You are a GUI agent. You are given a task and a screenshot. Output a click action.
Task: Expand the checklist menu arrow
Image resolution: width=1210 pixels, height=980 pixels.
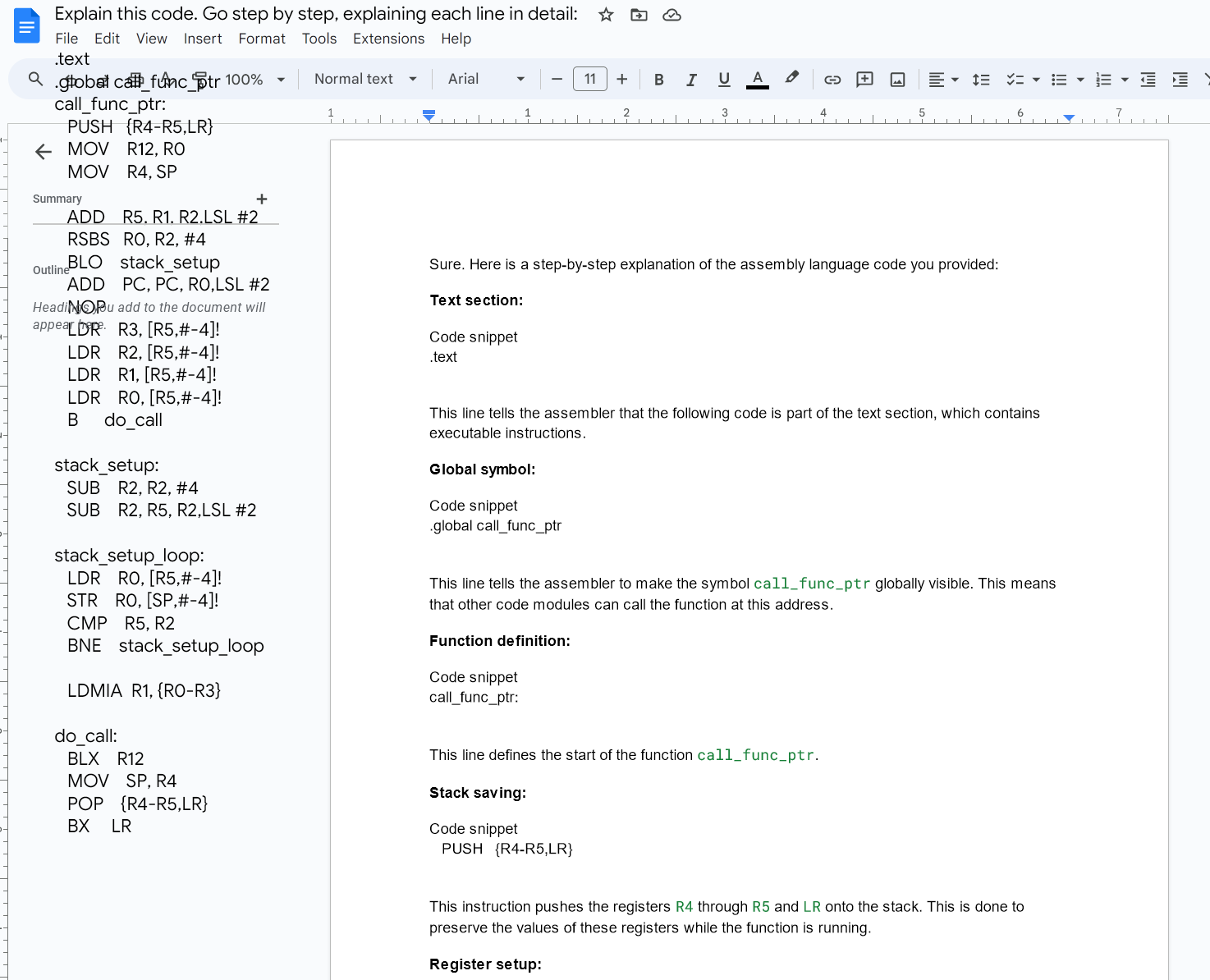pyautogui.click(x=1036, y=80)
